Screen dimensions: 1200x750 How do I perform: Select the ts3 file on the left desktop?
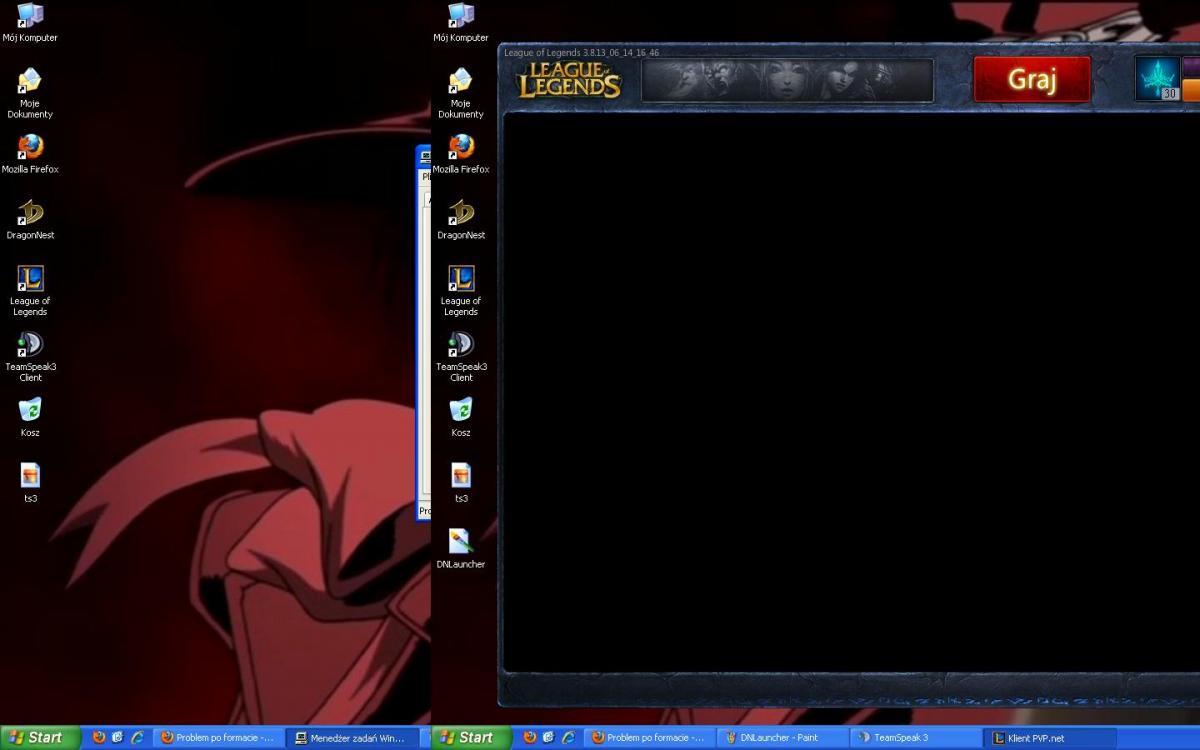(30, 483)
